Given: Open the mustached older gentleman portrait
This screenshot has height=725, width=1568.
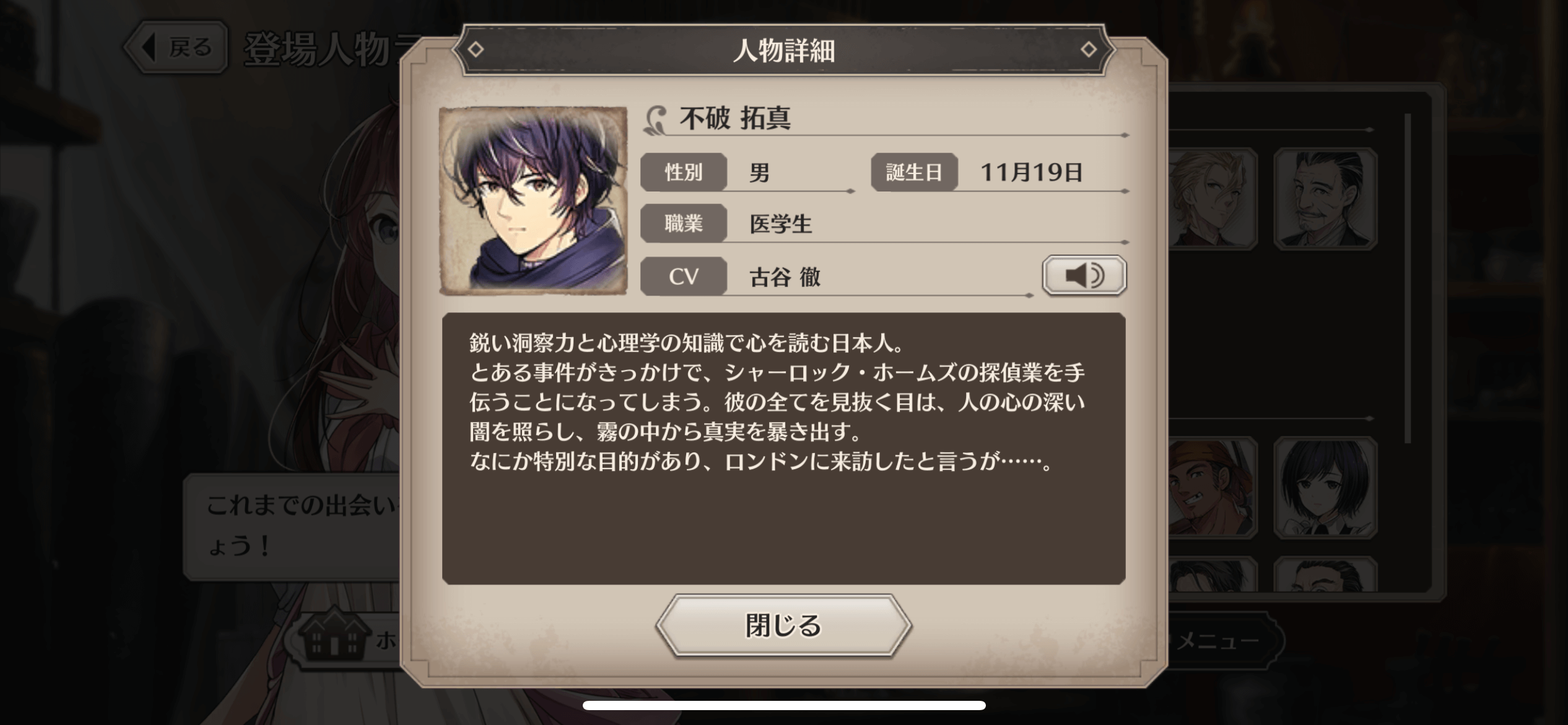Looking at the screenshot, I should [x=1325, y=198].
